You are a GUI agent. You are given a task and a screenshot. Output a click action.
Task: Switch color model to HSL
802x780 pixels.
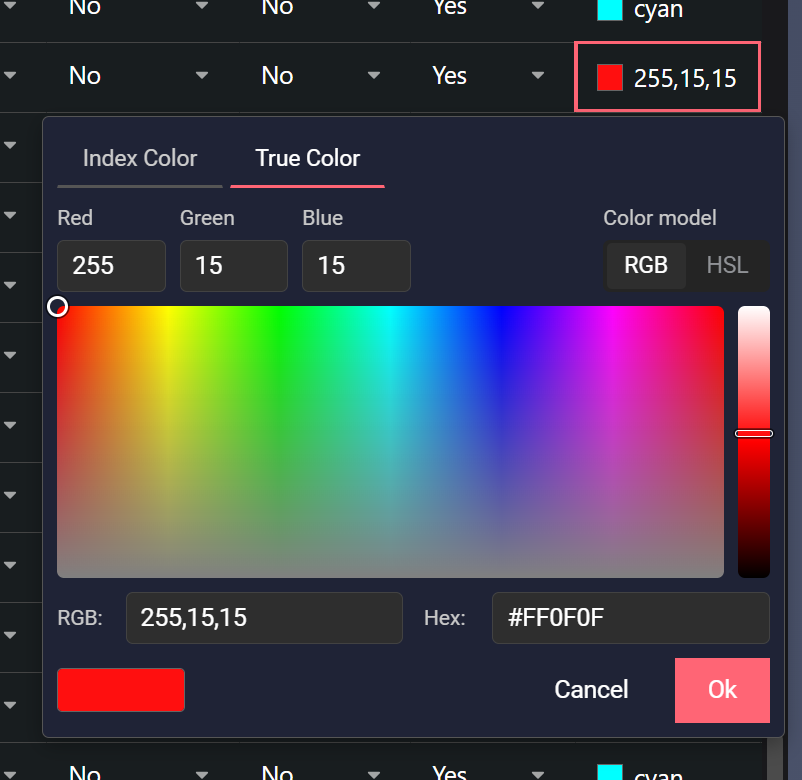pyautogui.click(x=727, y=265)
